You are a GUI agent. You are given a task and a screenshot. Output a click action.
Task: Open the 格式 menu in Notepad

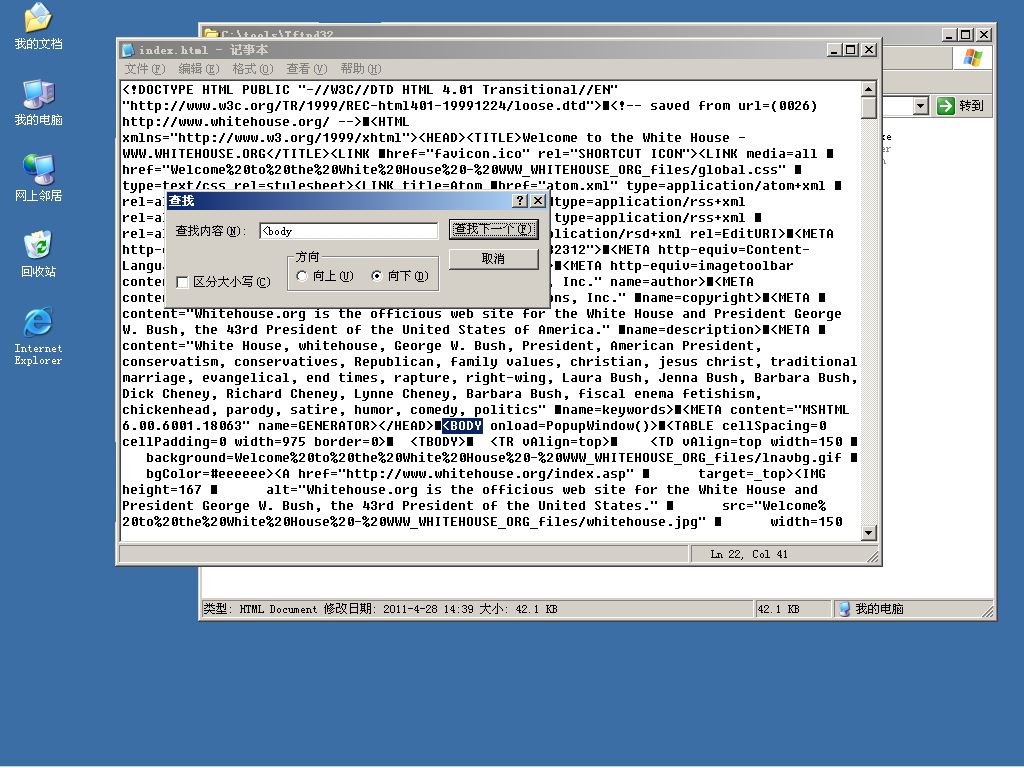(x=252, y=69)
